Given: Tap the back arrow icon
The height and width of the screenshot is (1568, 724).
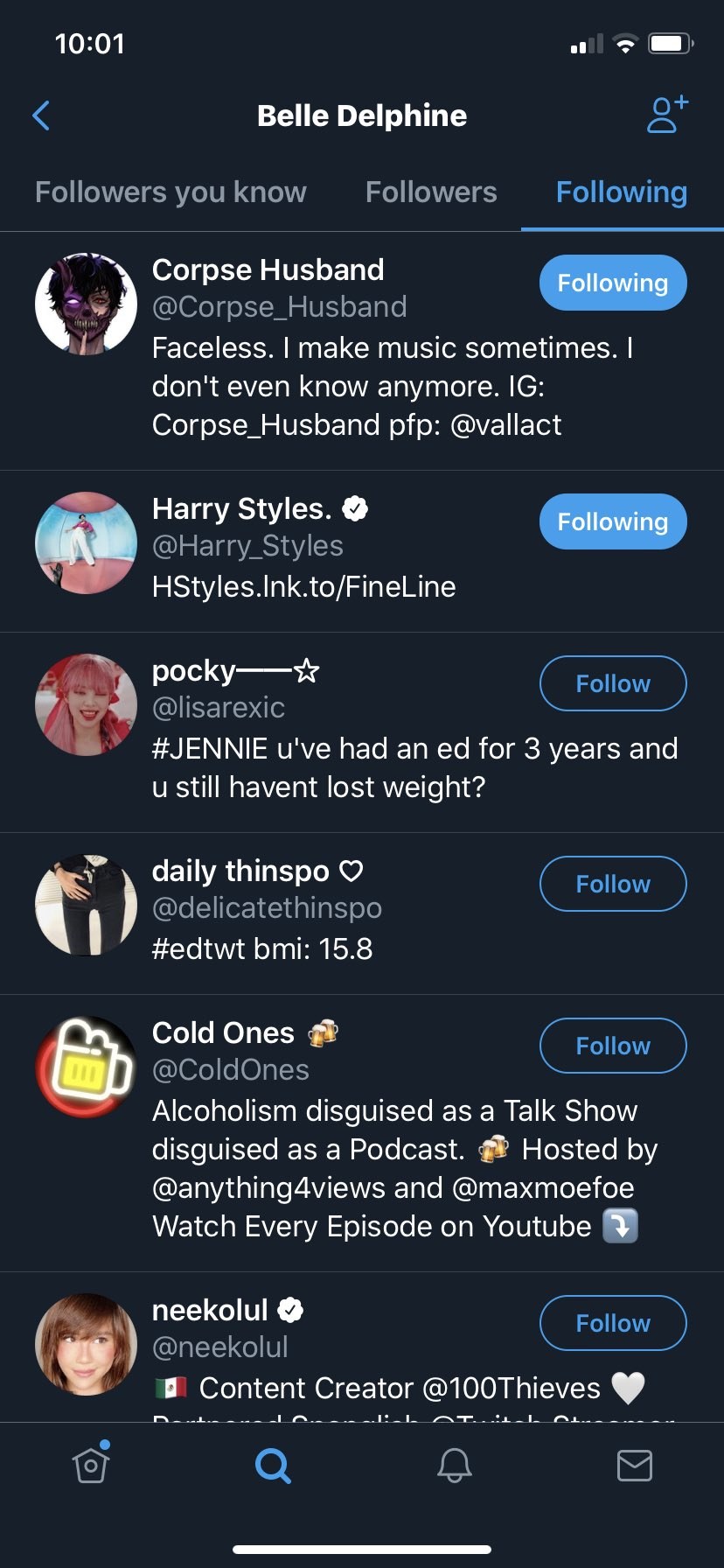Looking at the screenshot, I should [41, 115].
